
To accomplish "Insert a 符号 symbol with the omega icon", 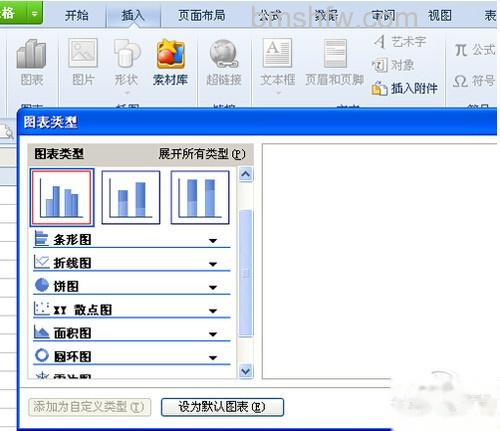I will tap(474, 81).
